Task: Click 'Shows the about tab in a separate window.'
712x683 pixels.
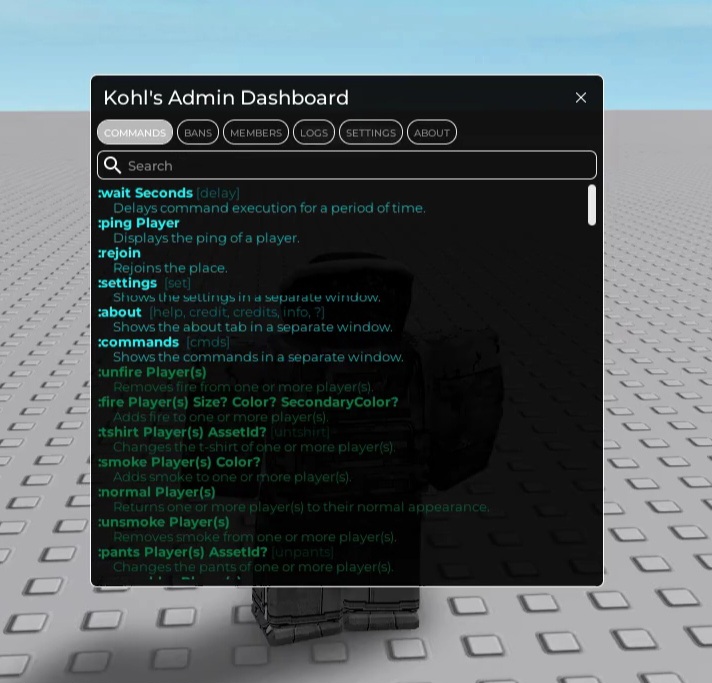Action: 253,327
